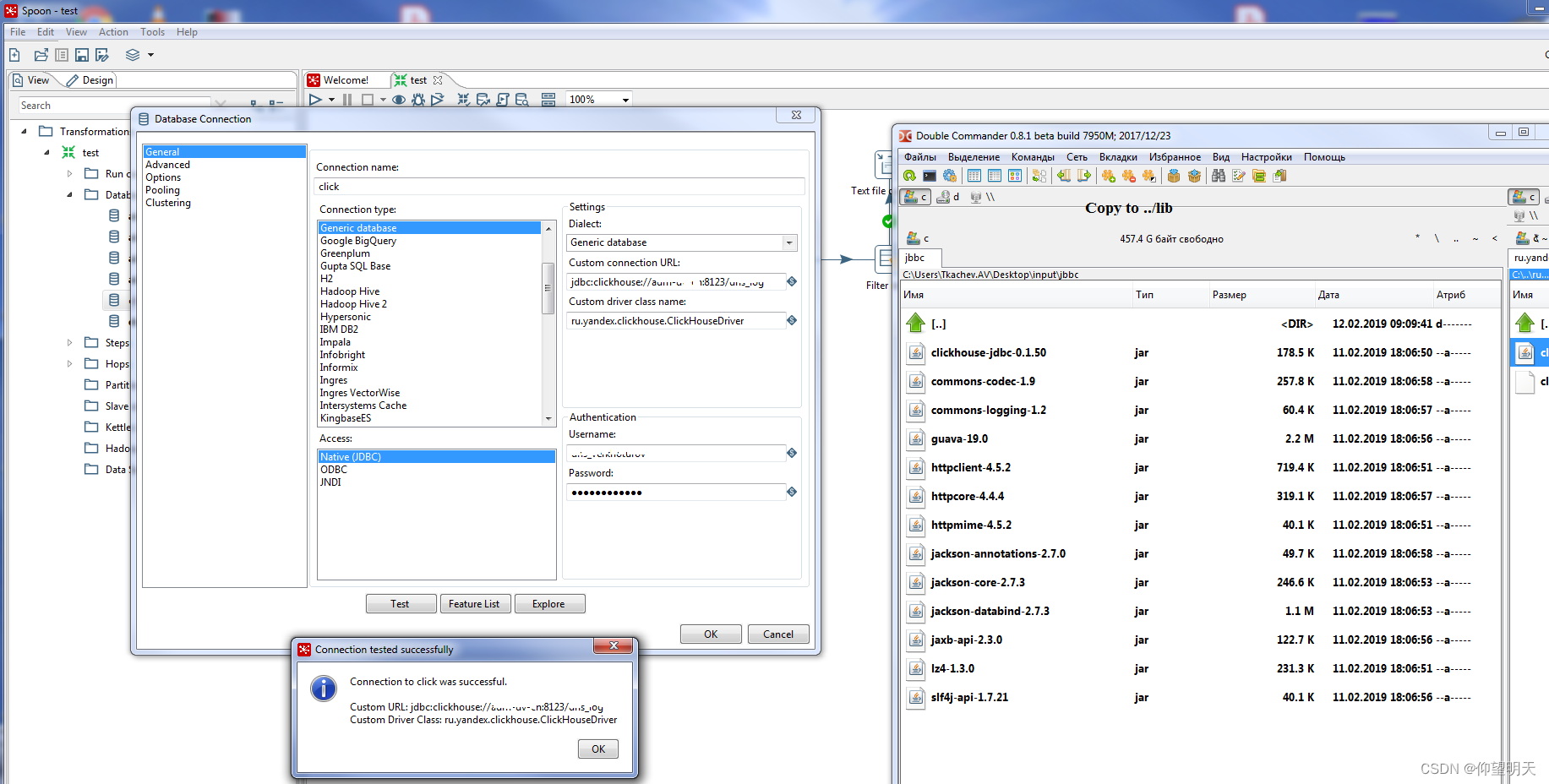
Task: Open Файлы menu in Double Commander
Action: coord(919,157)
